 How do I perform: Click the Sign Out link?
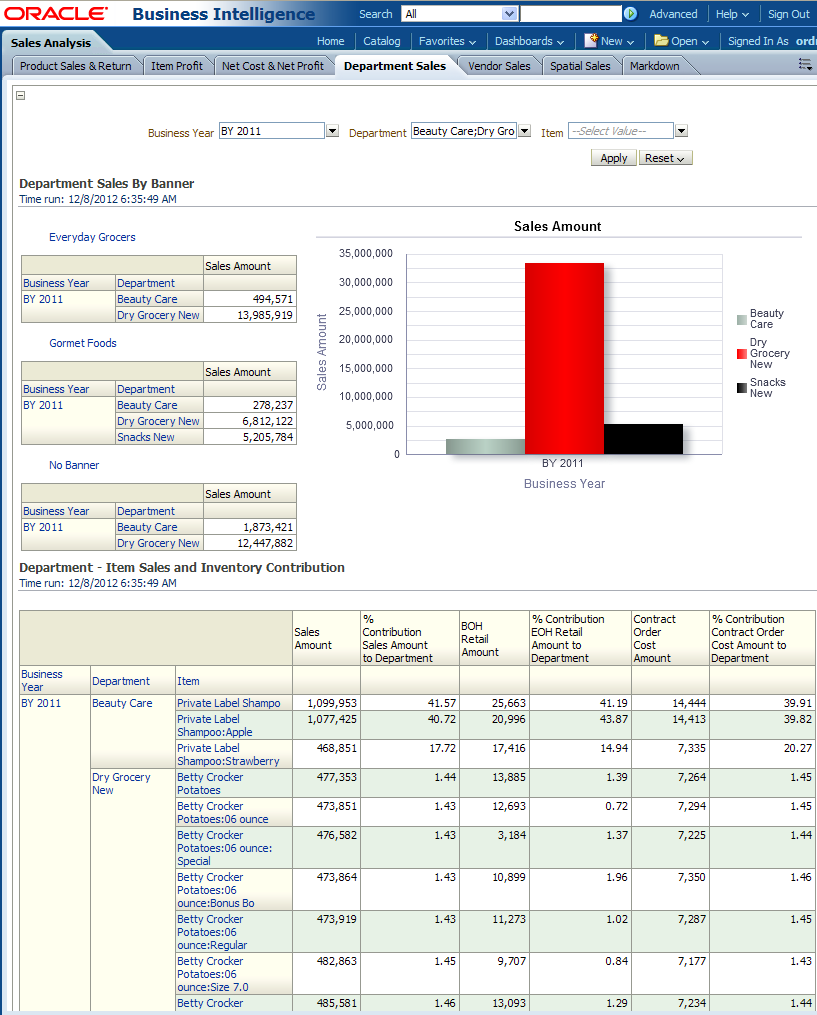(788, 14)
